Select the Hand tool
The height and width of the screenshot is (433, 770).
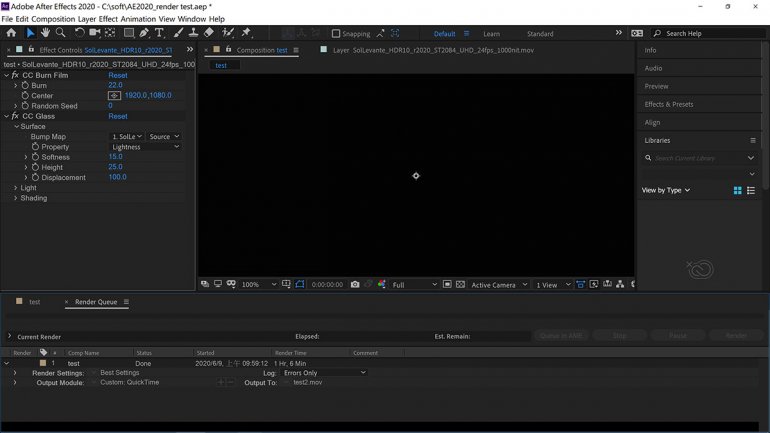coord(45,33)
